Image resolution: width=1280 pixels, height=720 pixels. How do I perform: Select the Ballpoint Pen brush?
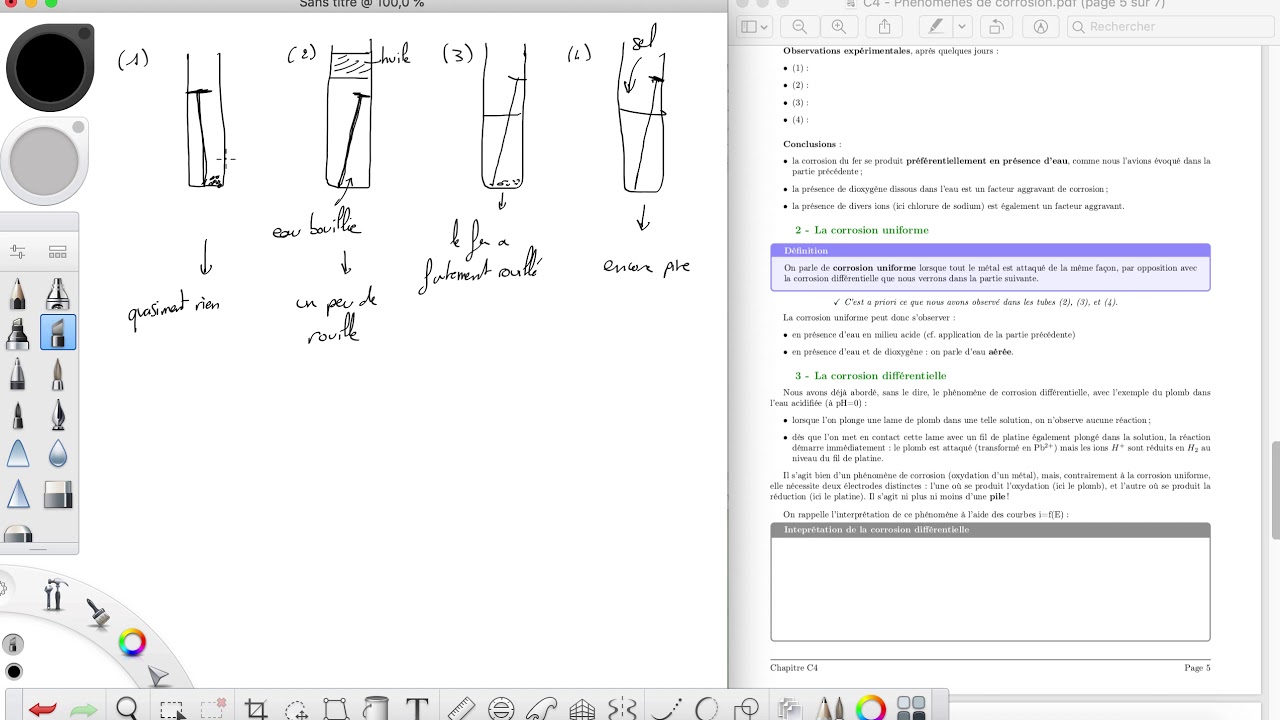(x=17, y=374)
